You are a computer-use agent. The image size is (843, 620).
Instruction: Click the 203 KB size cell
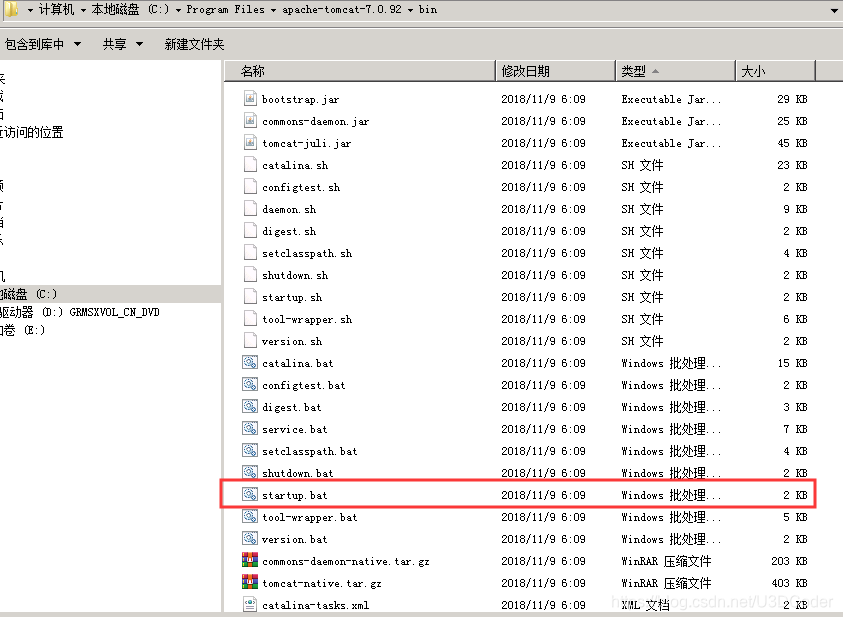[x=789, y=561]
